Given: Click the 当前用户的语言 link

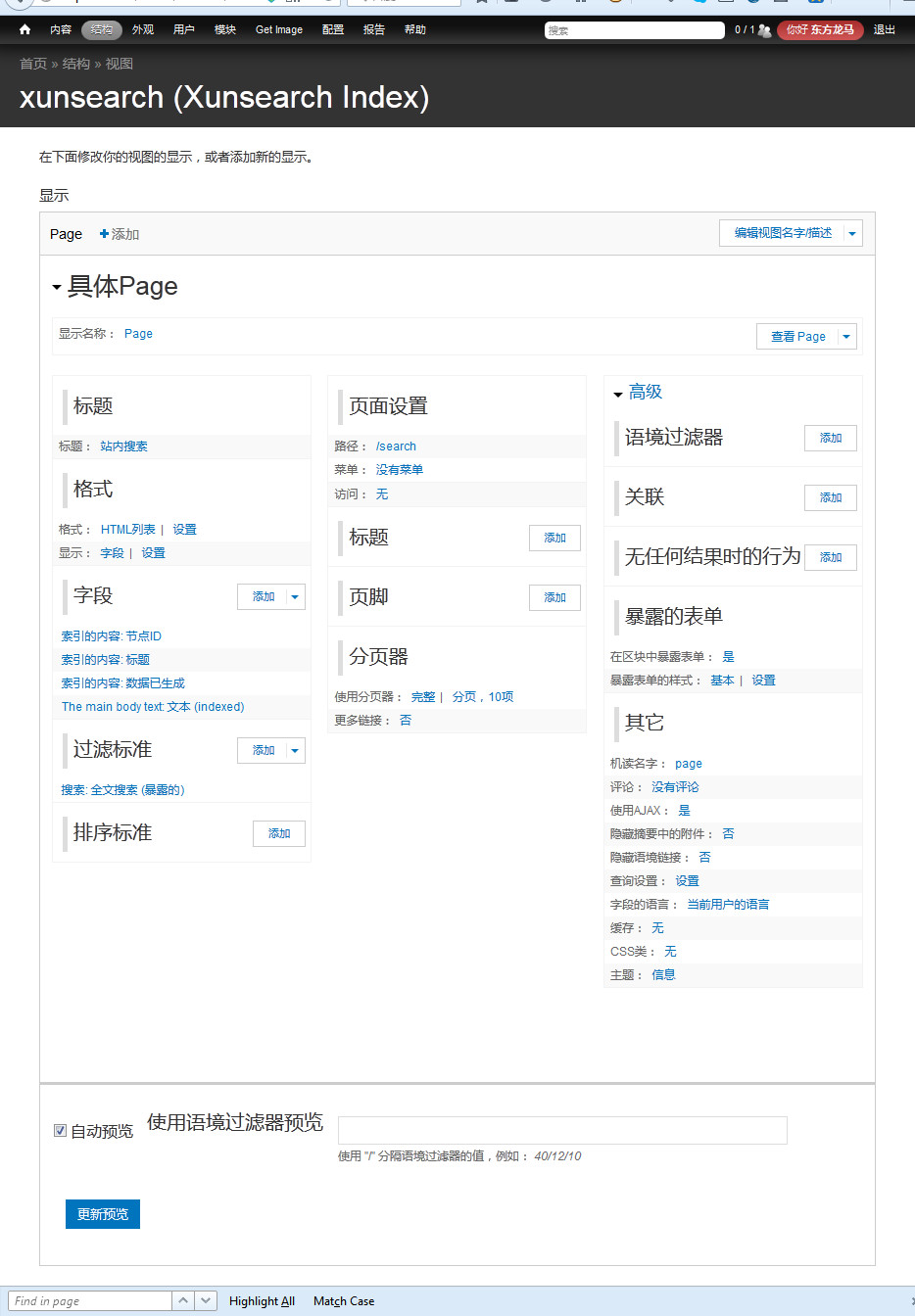Looking at the screenshot, I should click(x=728, y=905).
